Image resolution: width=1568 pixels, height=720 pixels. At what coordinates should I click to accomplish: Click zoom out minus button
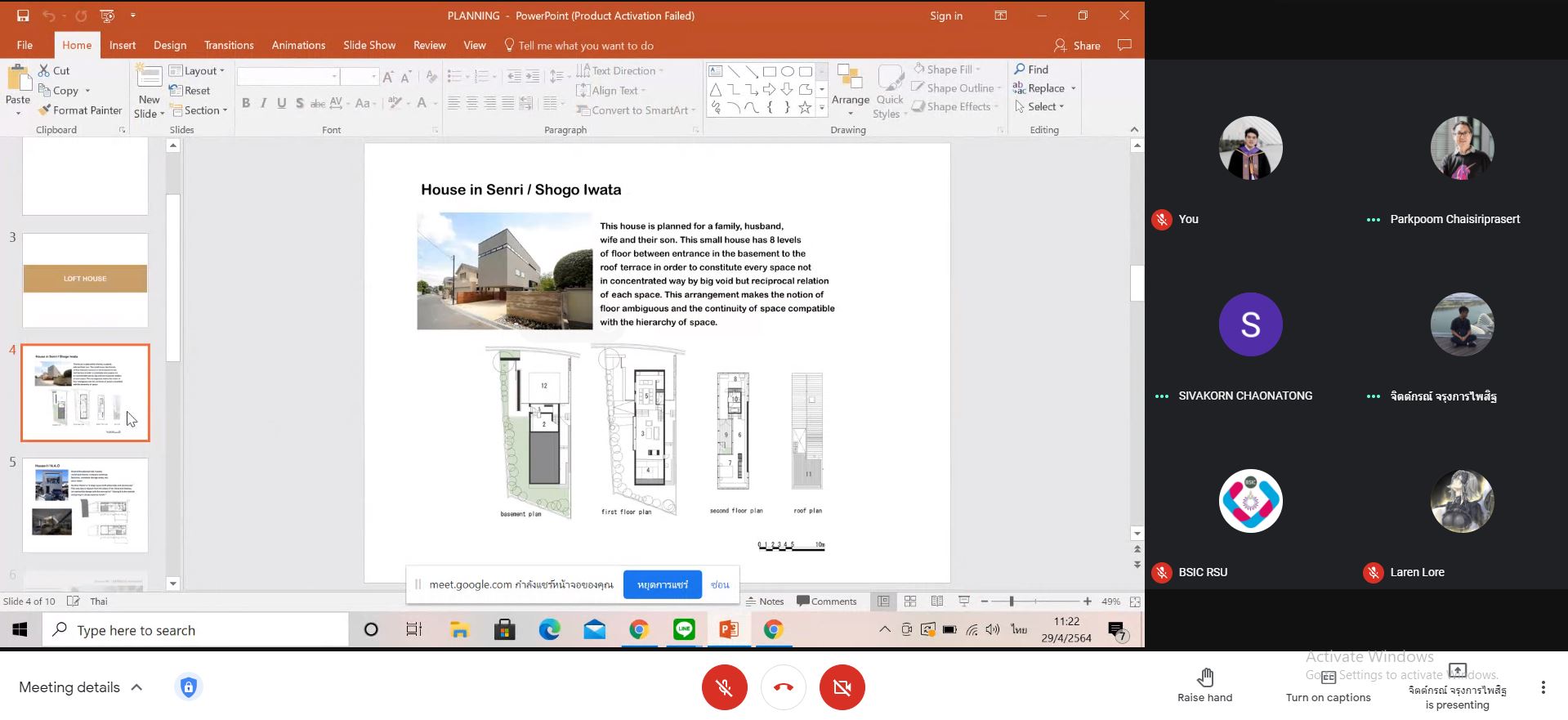click(985, 601)
